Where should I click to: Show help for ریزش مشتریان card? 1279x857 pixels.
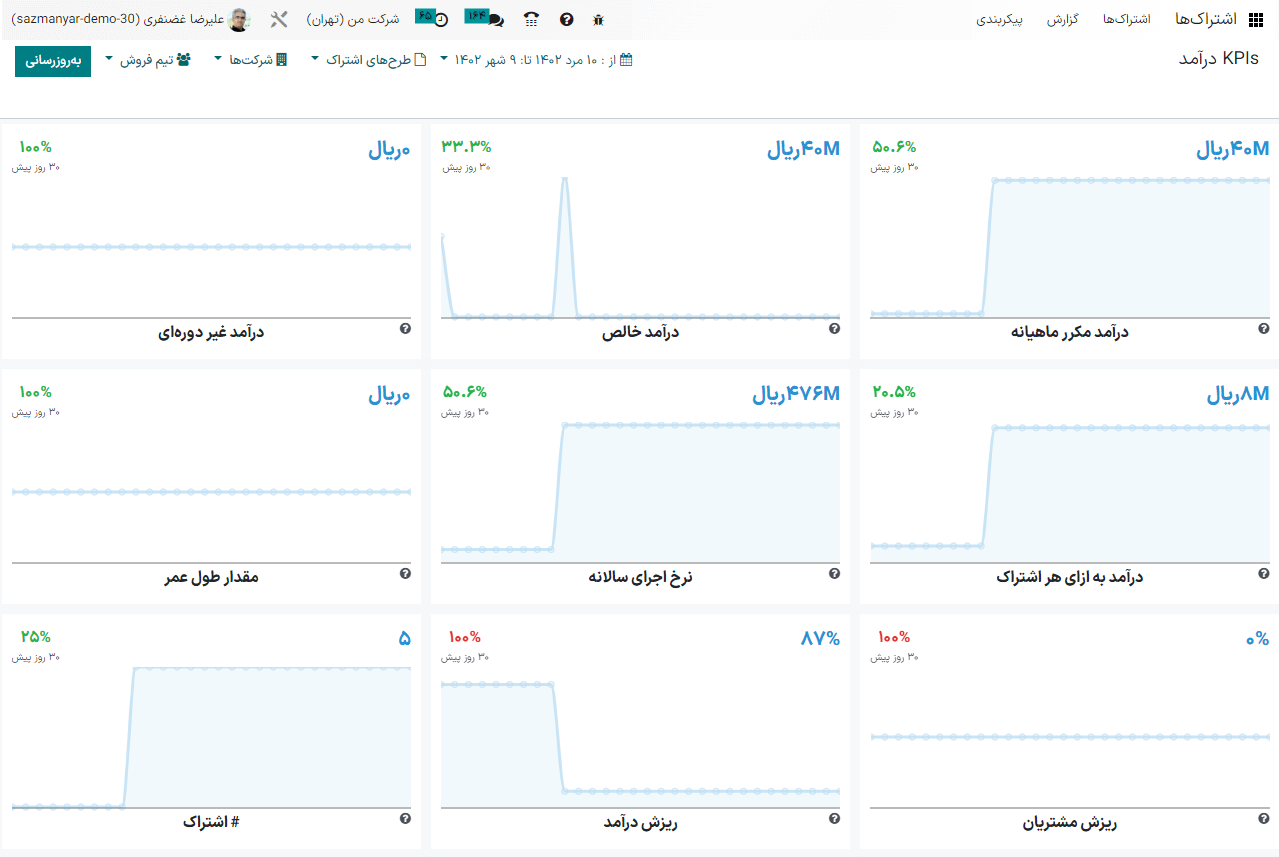1264,819
